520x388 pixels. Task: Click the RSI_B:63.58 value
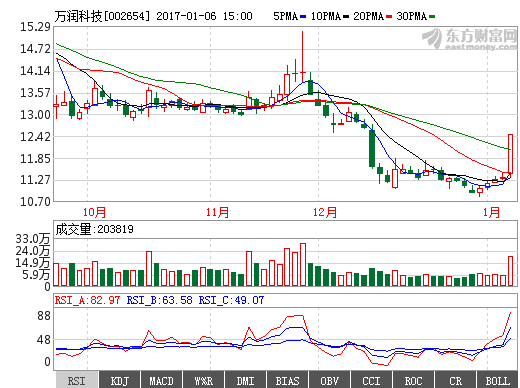160,300
